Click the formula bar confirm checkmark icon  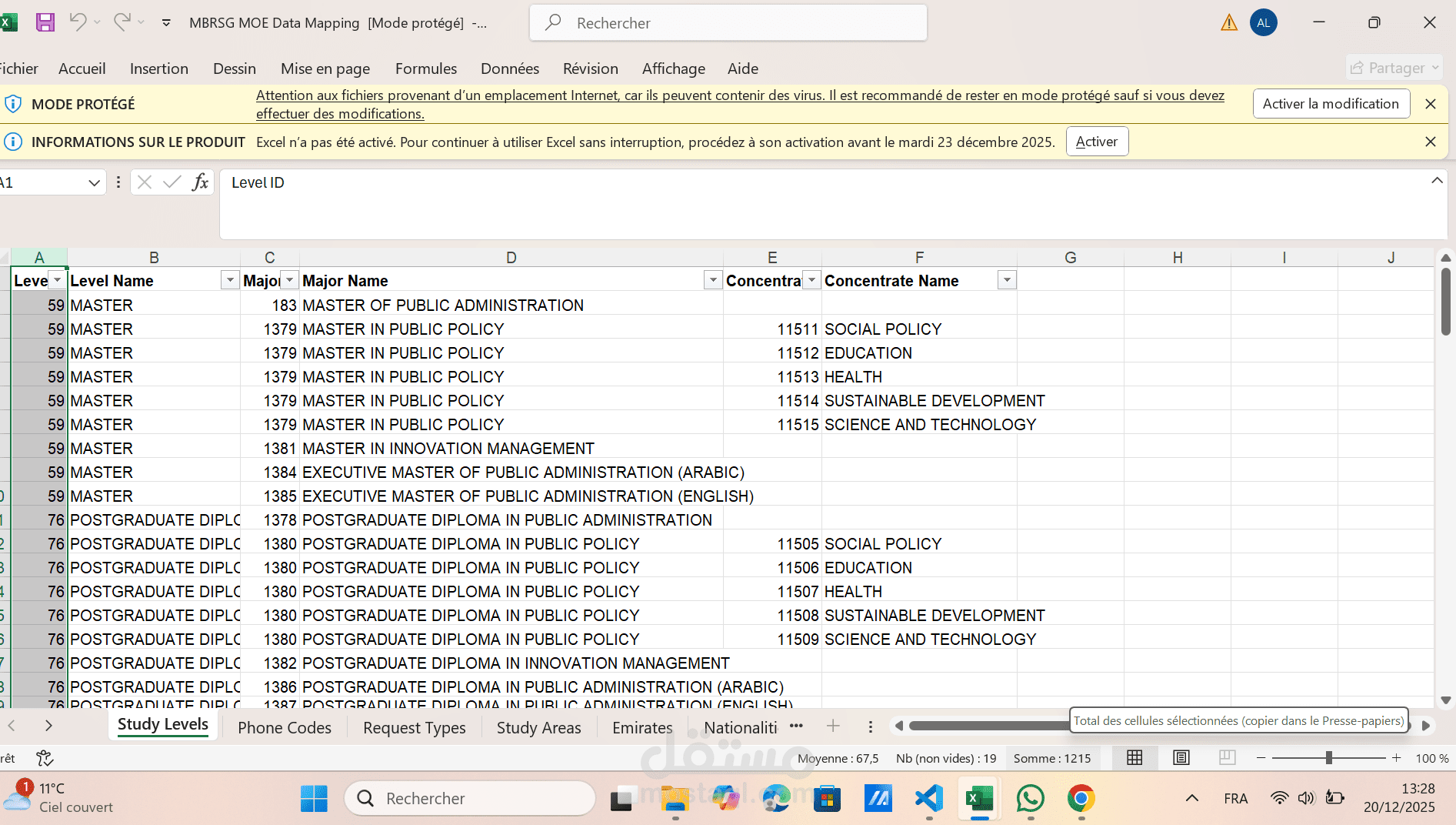click(x=172, y=182)
